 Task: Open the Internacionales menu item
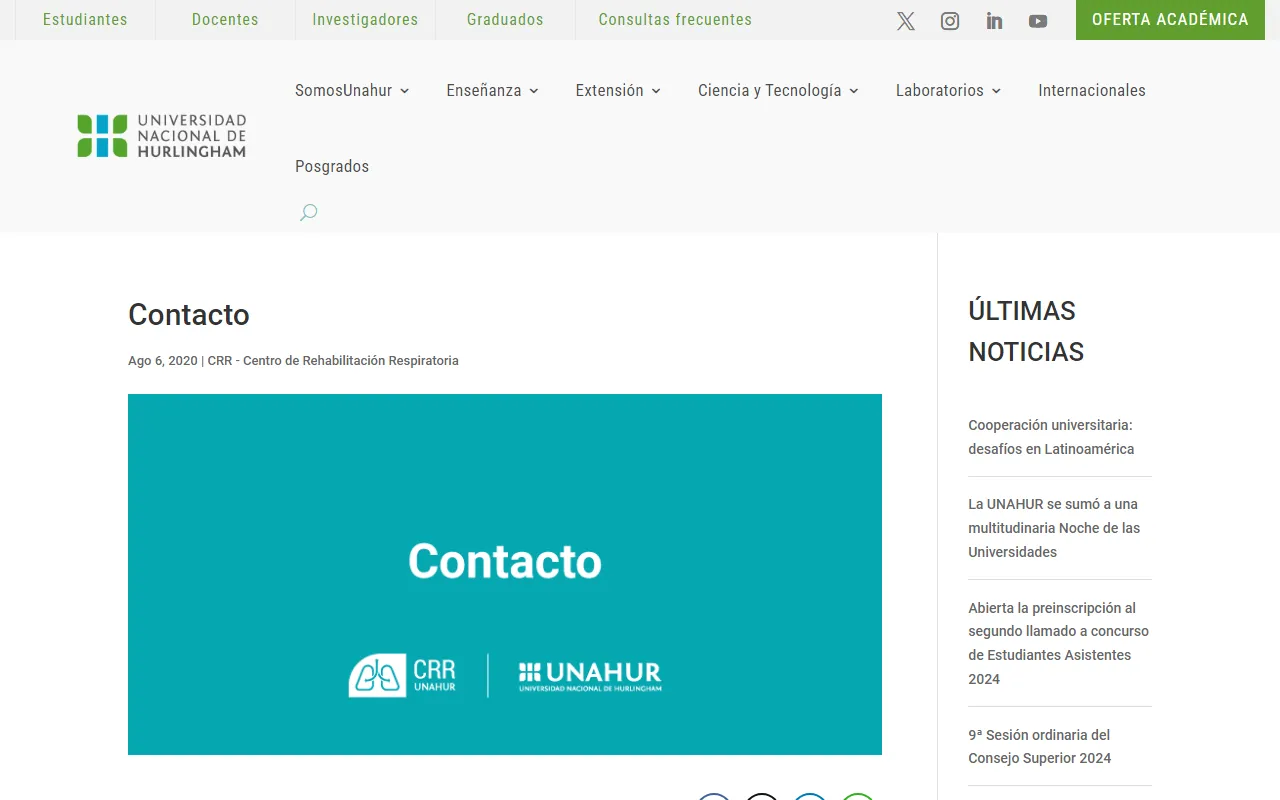[x=1092, y=90]
